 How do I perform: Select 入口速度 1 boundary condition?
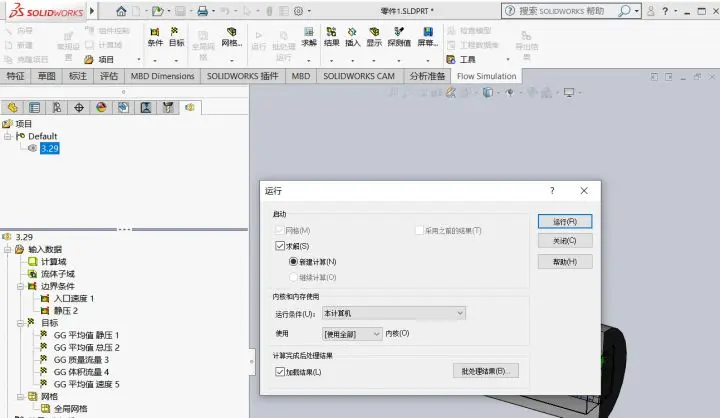tap(73, 299)
